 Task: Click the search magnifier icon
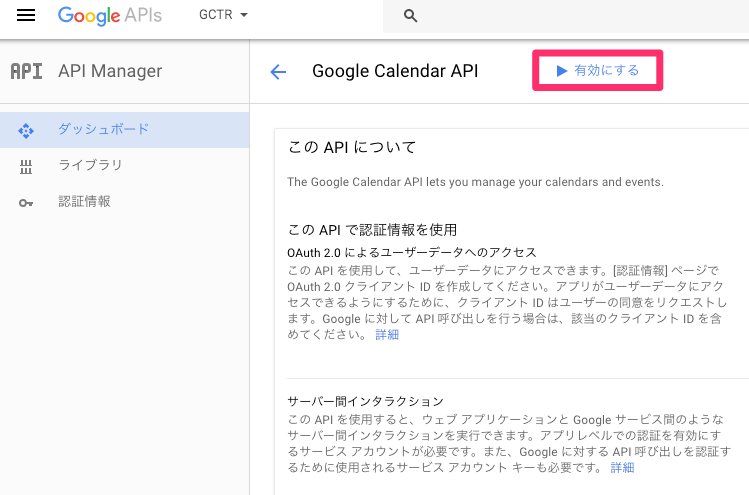(x=410, y=16)
